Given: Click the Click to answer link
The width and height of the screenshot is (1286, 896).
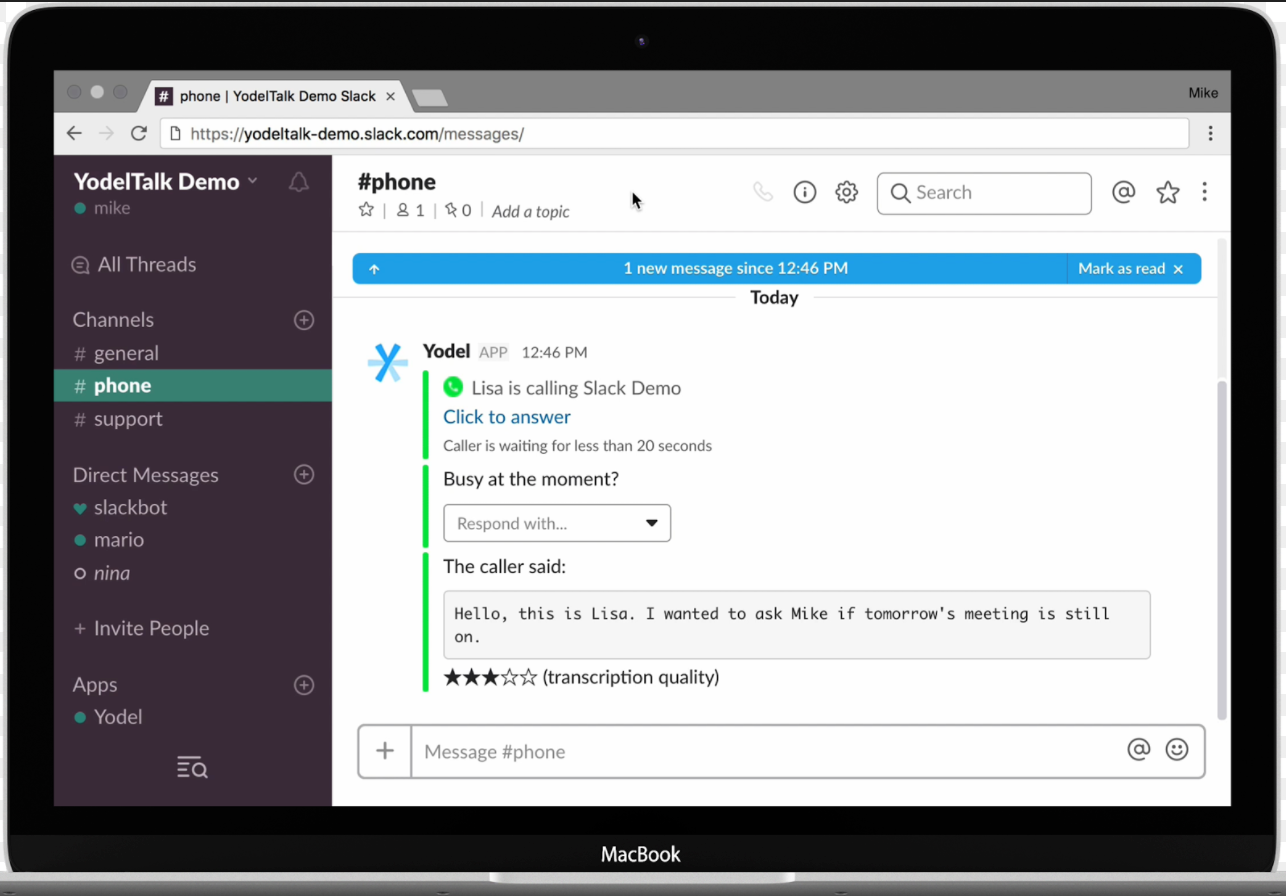Looking at the screenshot, I should coord(507,417).
